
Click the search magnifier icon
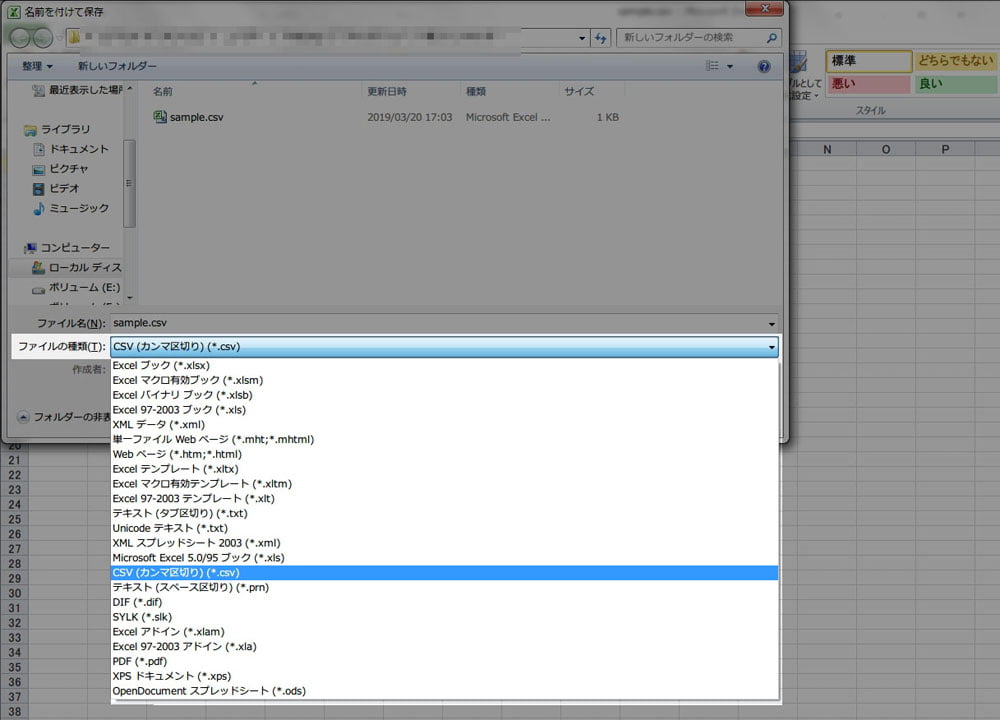coord(772,38)
